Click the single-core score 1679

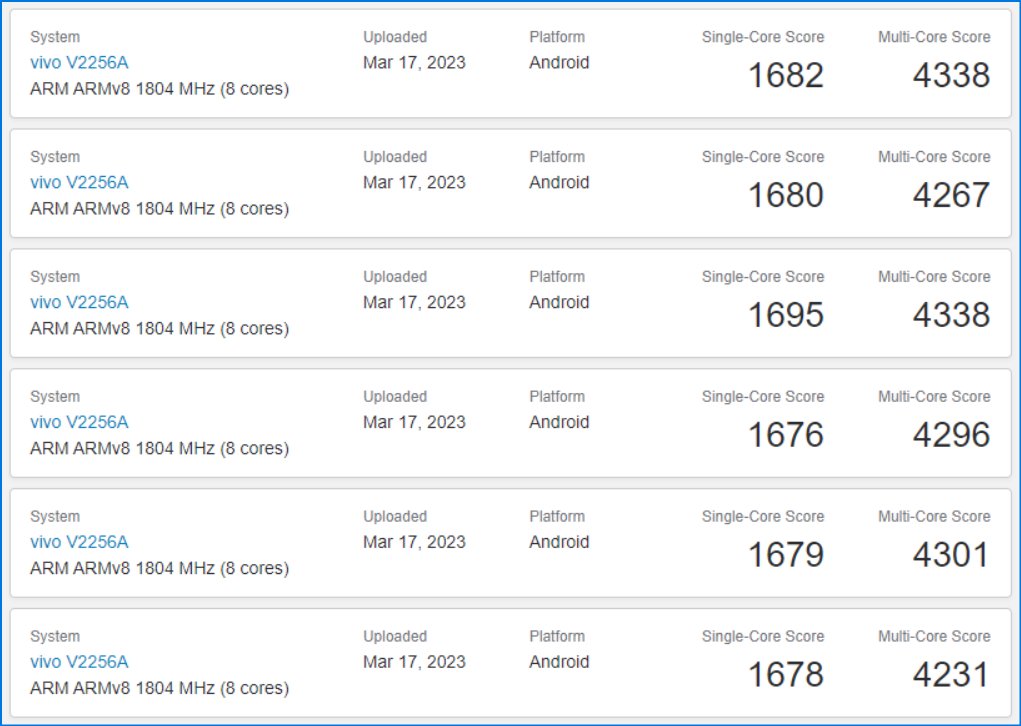coord(786,555)
